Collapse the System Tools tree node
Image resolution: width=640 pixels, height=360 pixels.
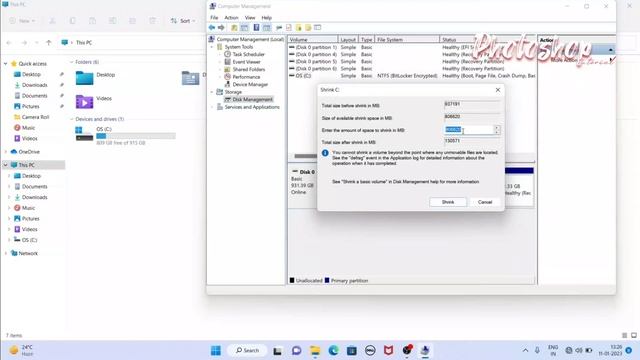[x=212, y=47]
